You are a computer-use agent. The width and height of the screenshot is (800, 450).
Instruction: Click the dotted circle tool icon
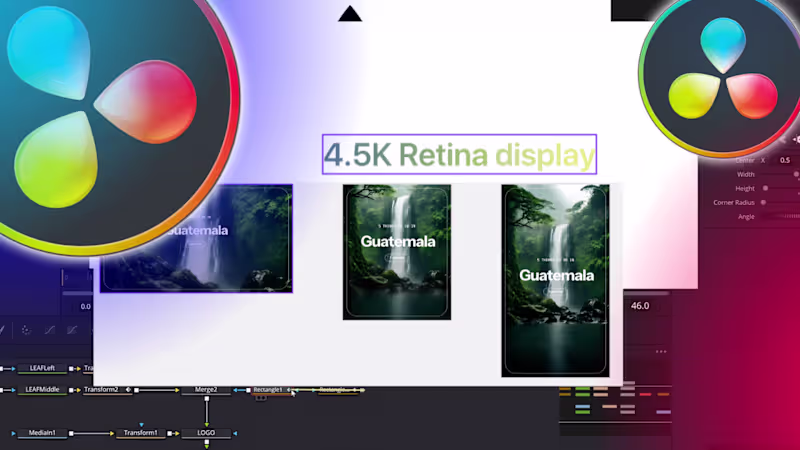point(26,330)
